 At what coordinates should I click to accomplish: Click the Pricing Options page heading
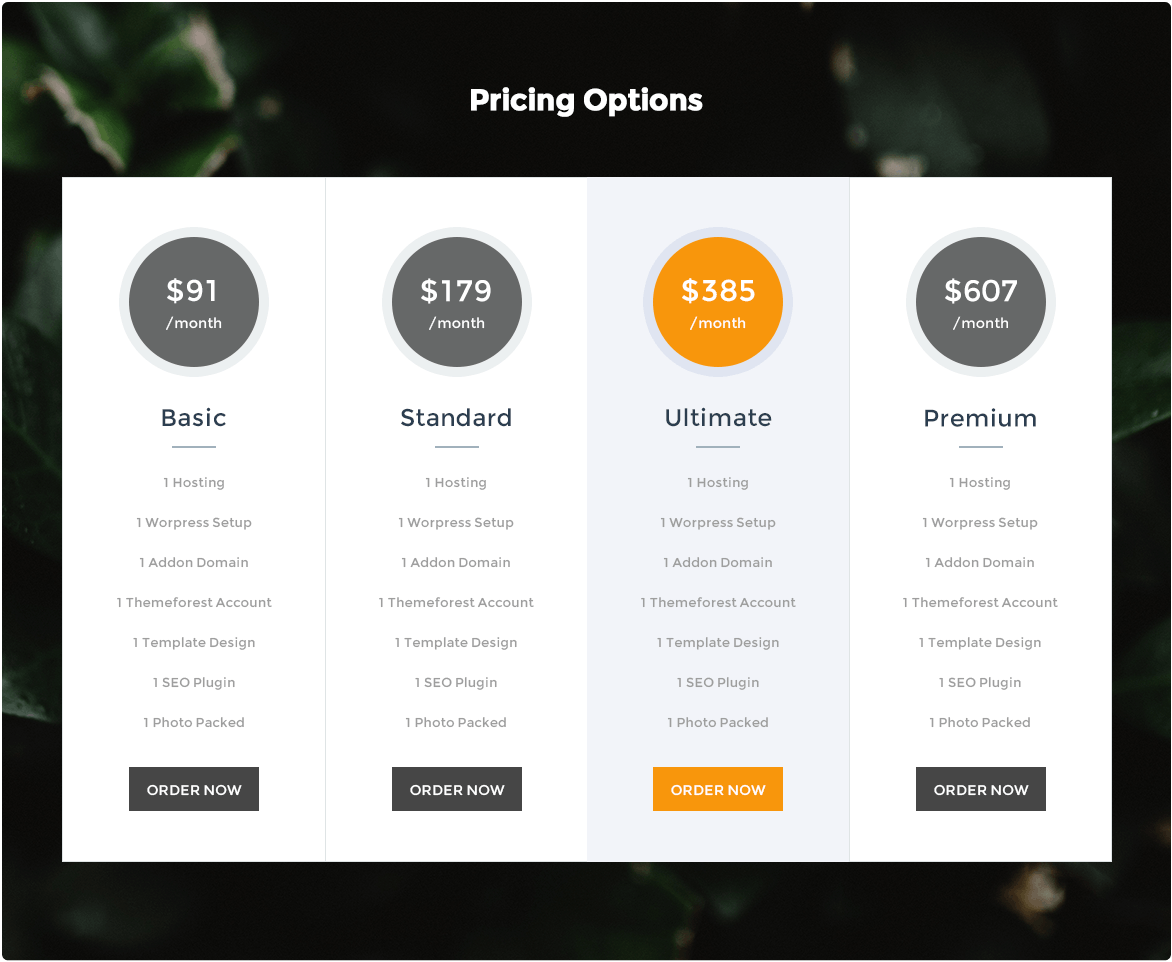pos(586,100)
